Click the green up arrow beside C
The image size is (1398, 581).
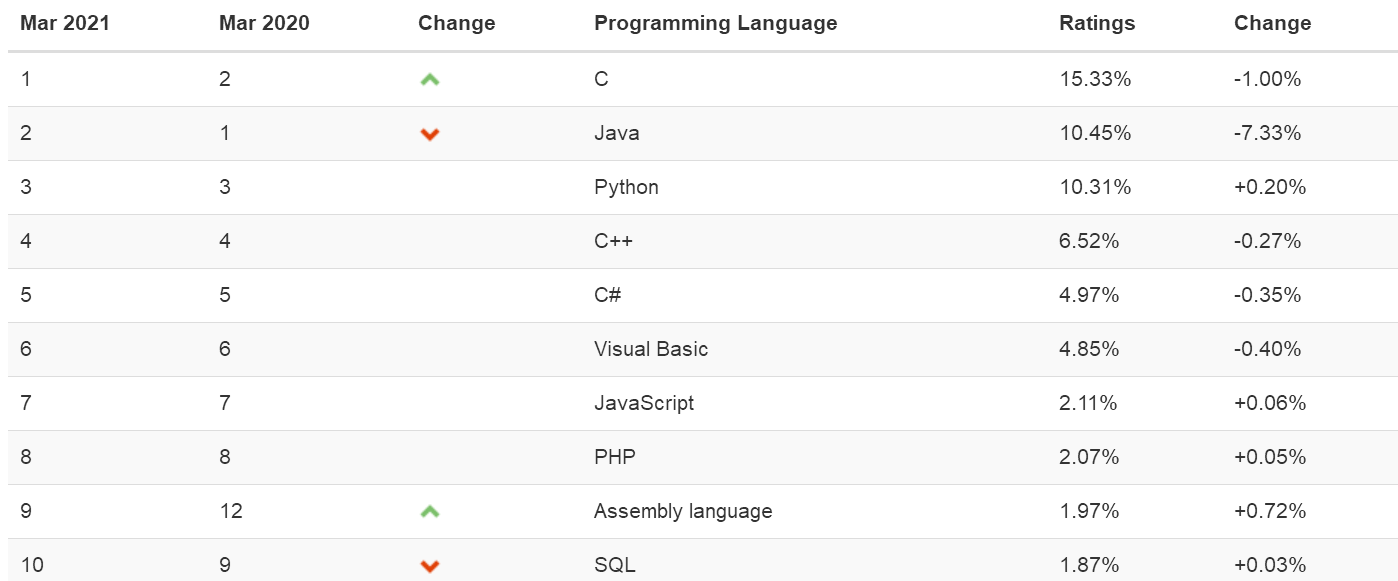click(x=430, y=79)
